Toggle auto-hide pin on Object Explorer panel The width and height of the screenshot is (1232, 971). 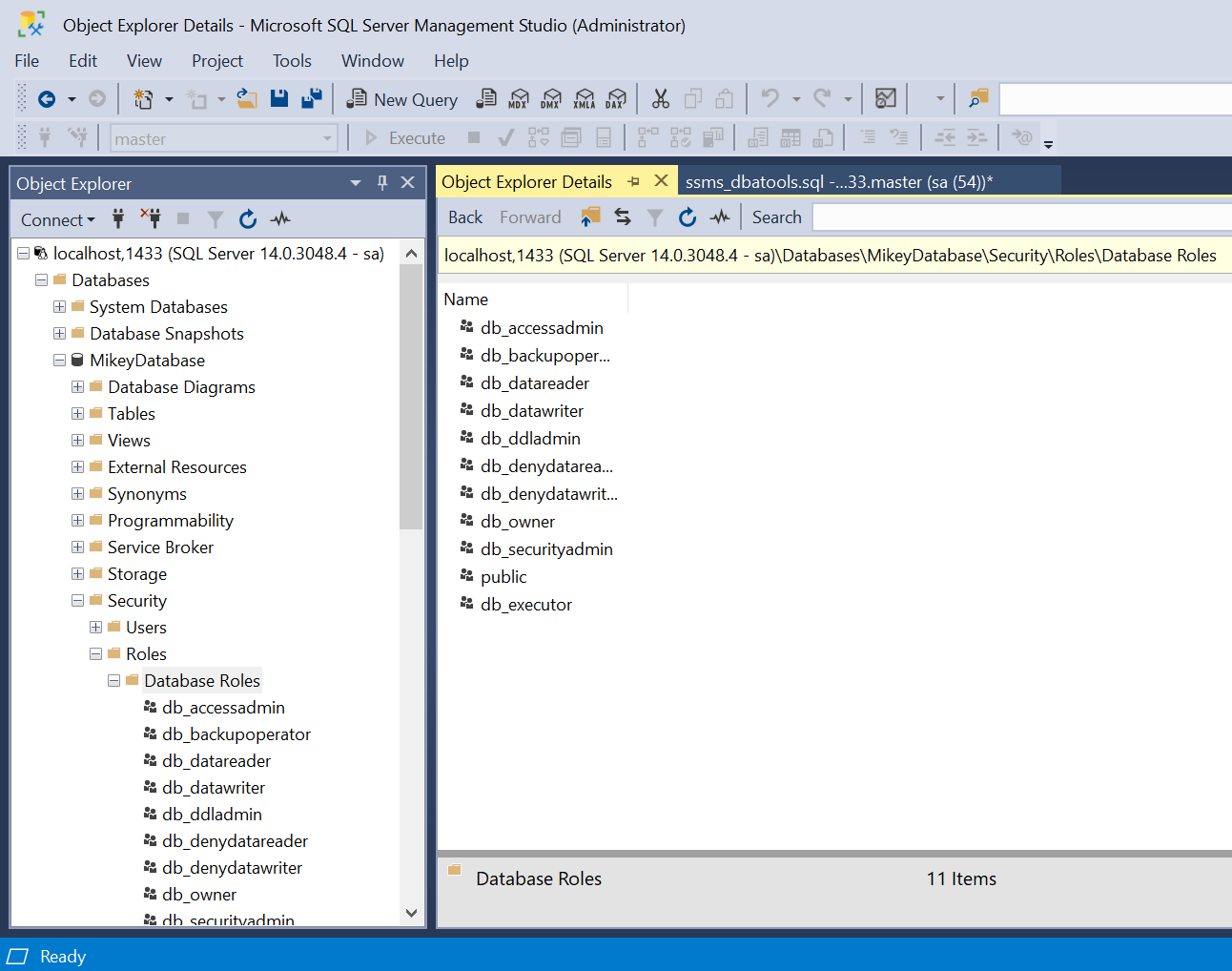(x=382, y=182)
